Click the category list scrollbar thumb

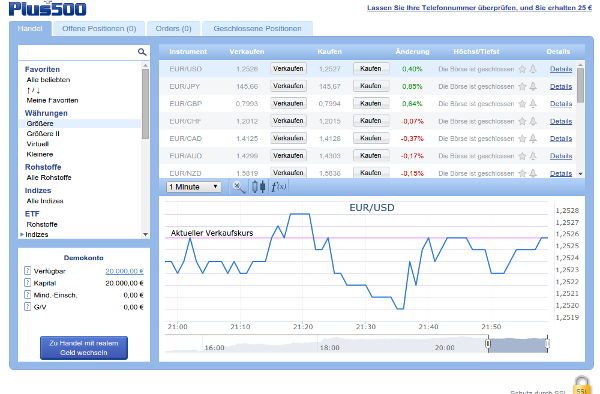pos(145,104)
